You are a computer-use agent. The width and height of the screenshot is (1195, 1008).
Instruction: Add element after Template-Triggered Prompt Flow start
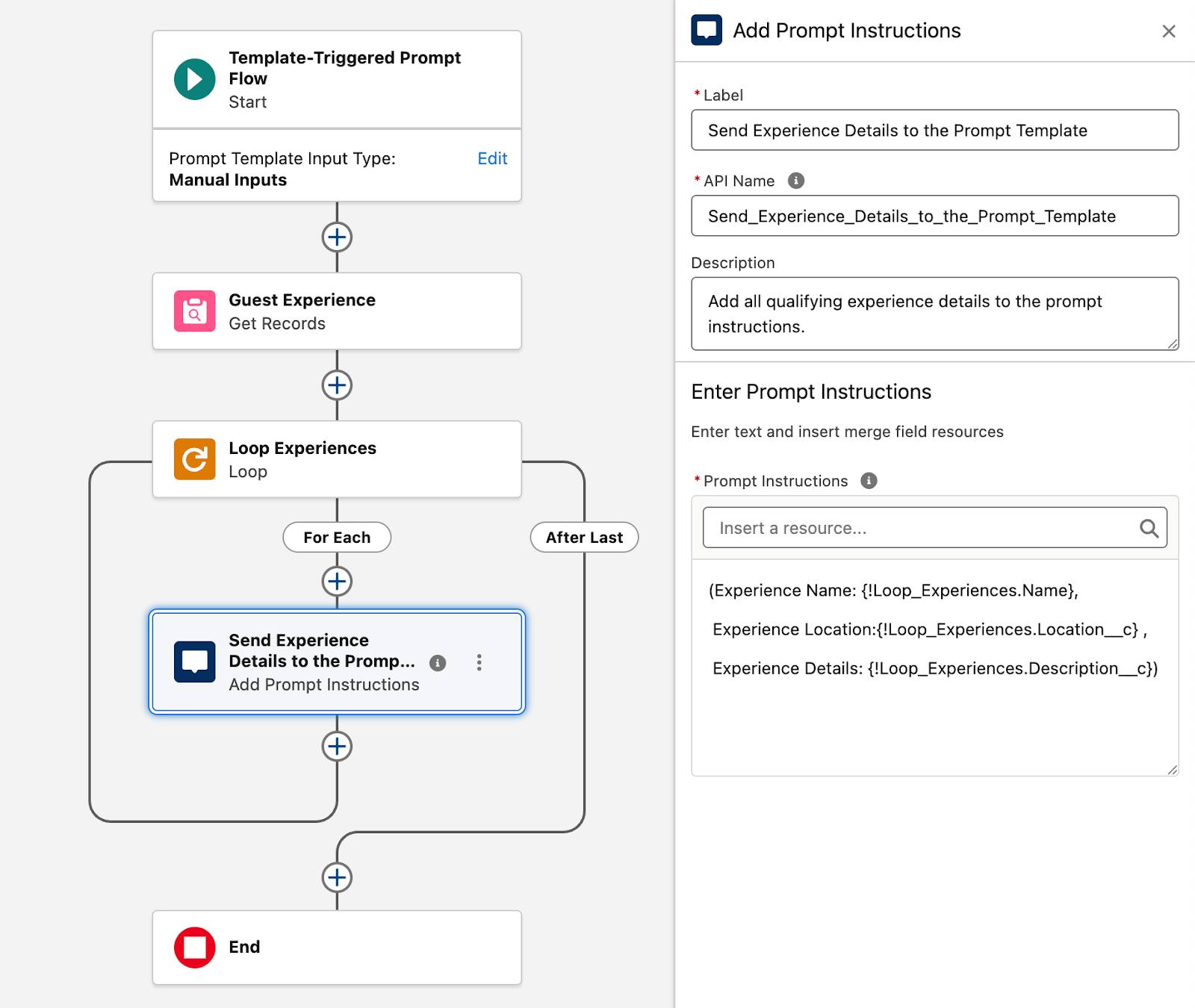(x=337, y=237)
